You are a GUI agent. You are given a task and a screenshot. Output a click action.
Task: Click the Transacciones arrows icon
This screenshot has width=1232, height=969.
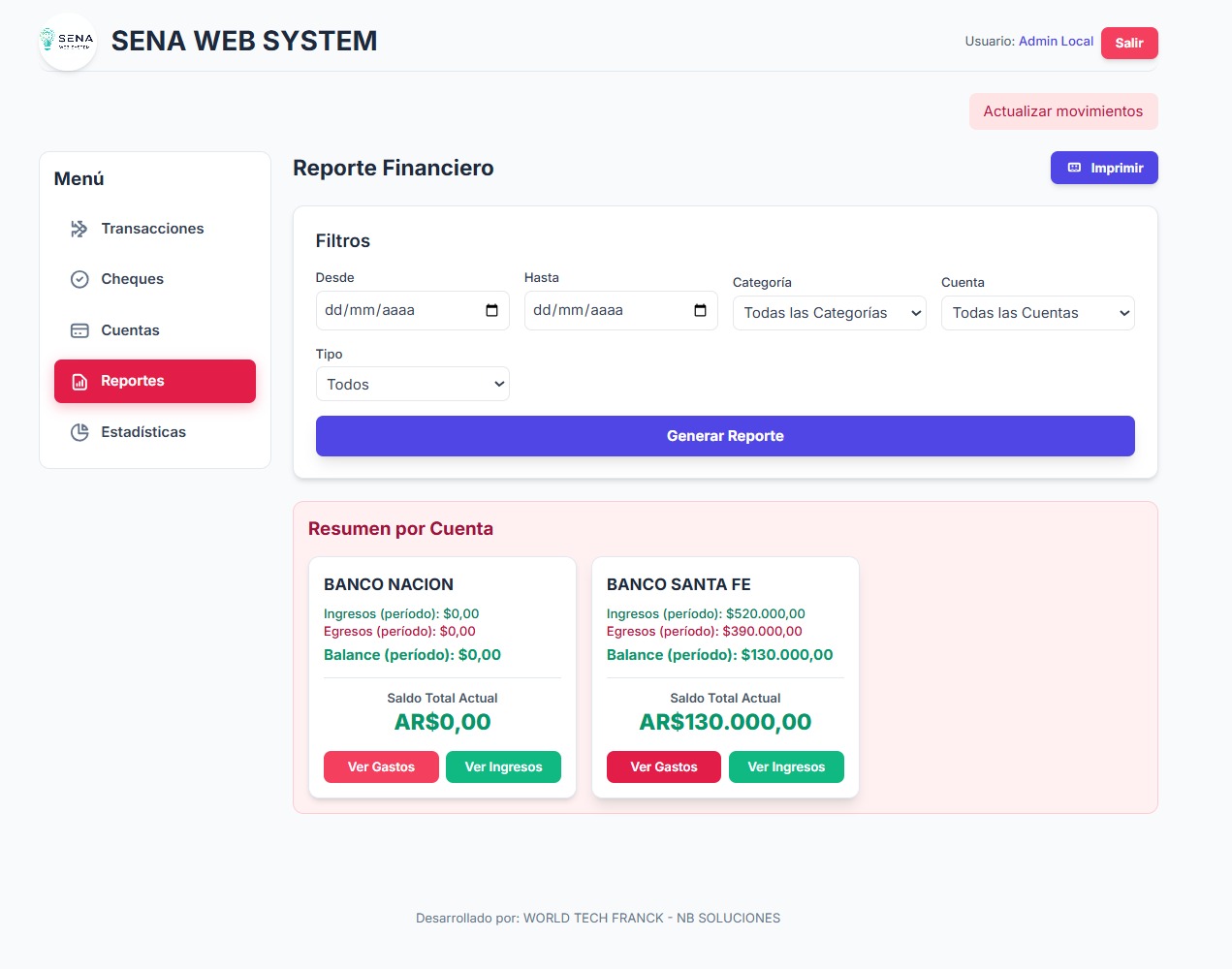coord(79,229)
